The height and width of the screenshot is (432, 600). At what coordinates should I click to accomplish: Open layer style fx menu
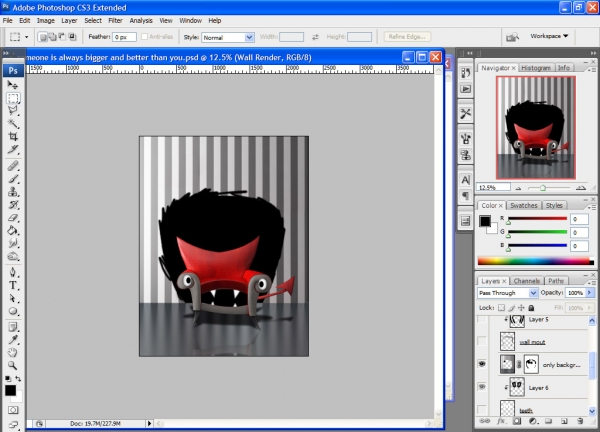point(501,421)
